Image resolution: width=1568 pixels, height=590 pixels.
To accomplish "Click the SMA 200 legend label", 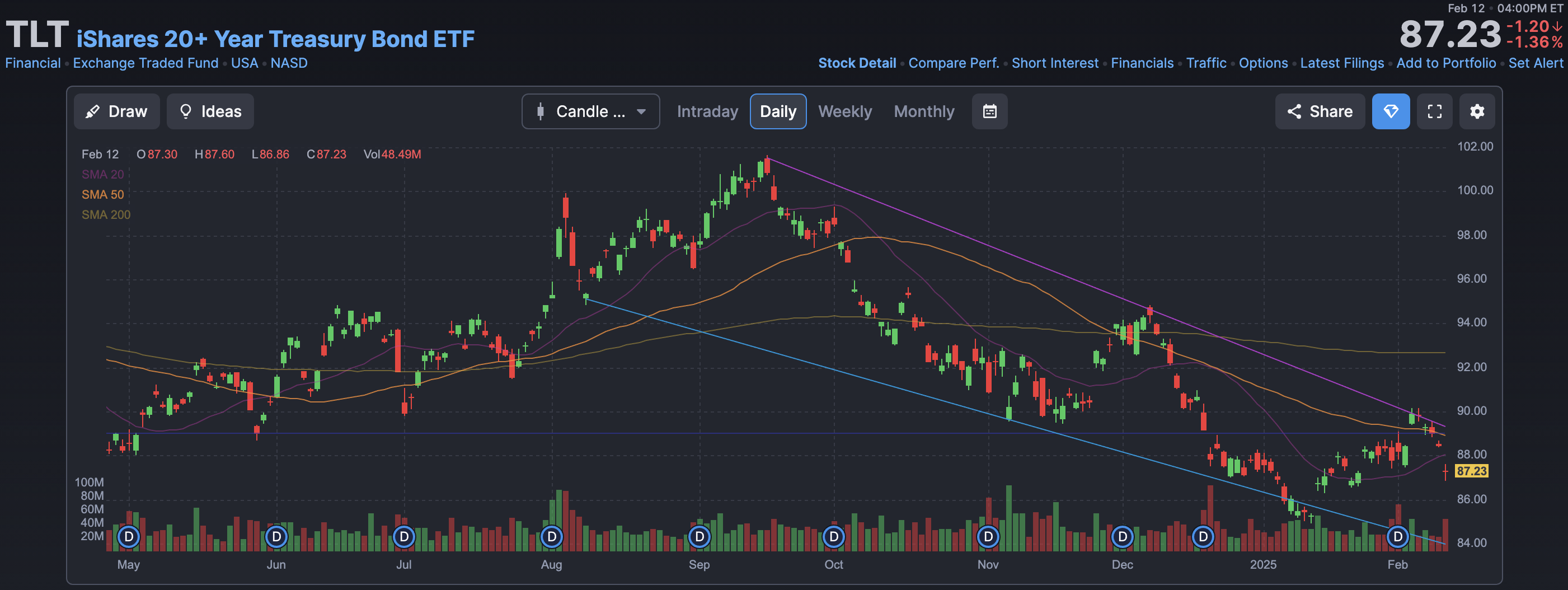I will (106, 215).
